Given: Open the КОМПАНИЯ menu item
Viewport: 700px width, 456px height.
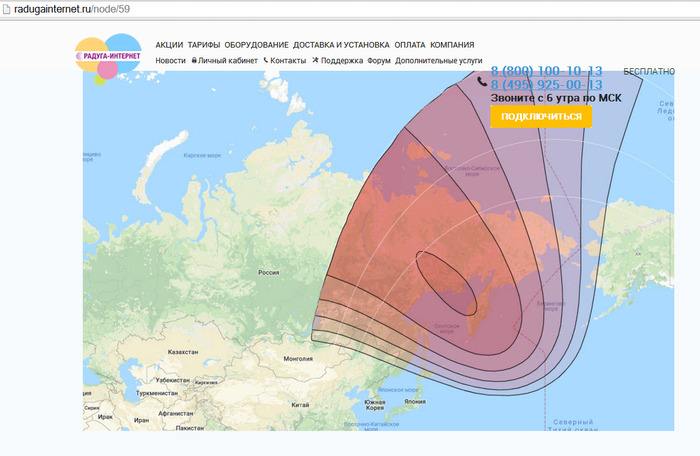Looking at the screenshot, I should coord(452,45).
